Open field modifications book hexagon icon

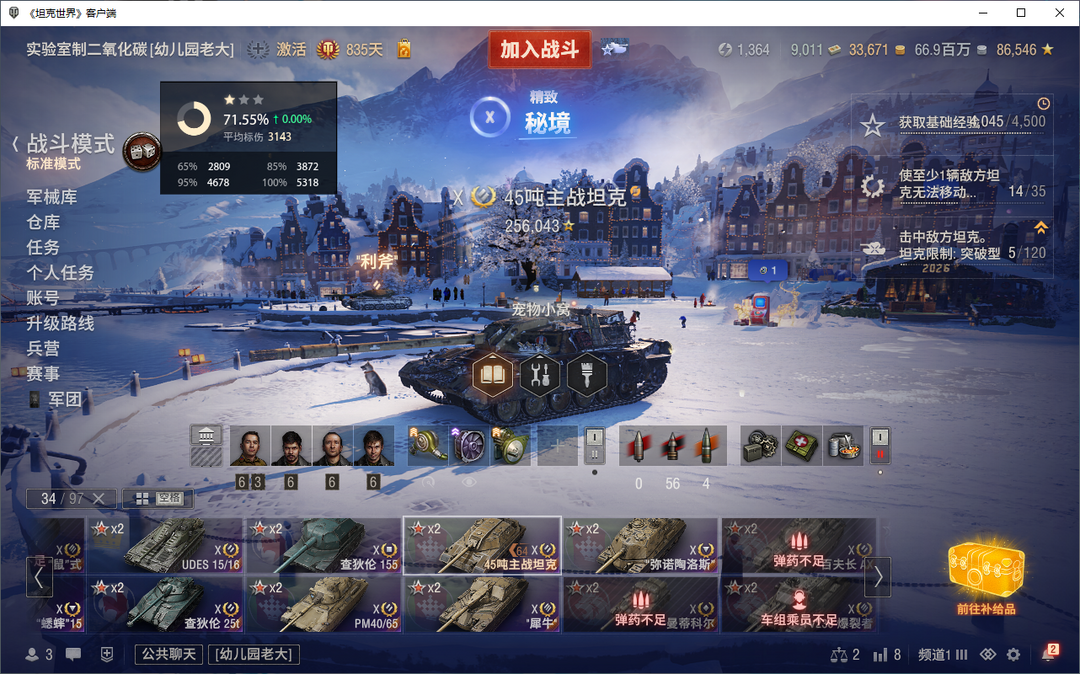(492, 375)
